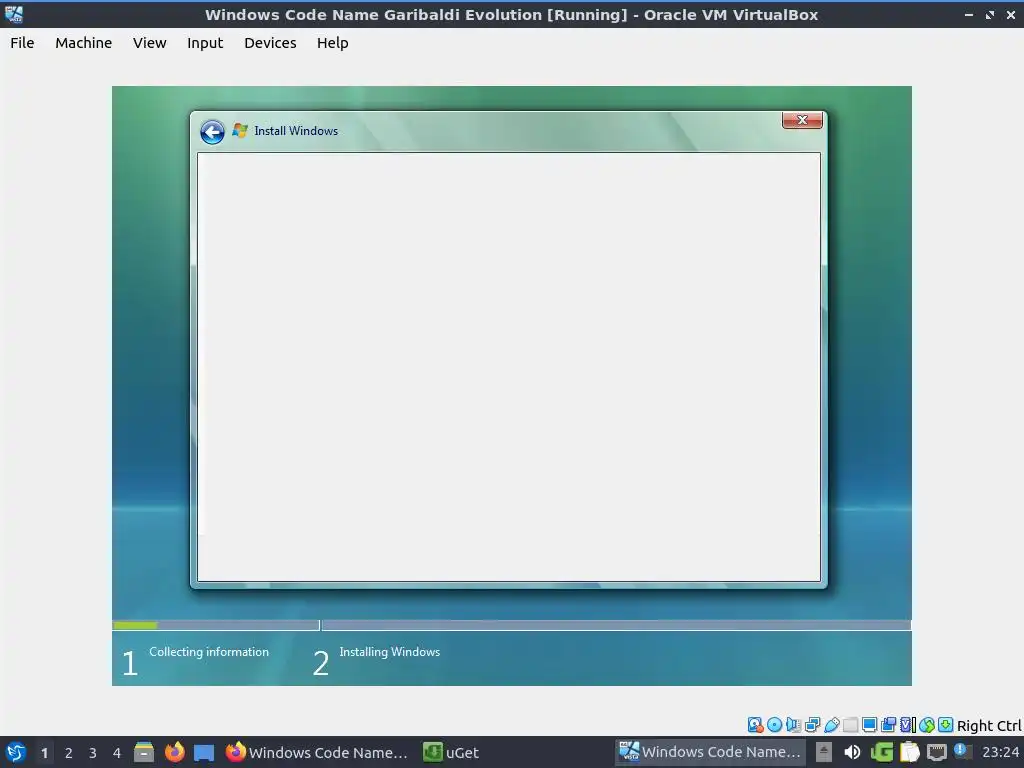Click the removable media eject tray icon
The width and height of the screenshot is (1024, 768).
click(824, 752)
